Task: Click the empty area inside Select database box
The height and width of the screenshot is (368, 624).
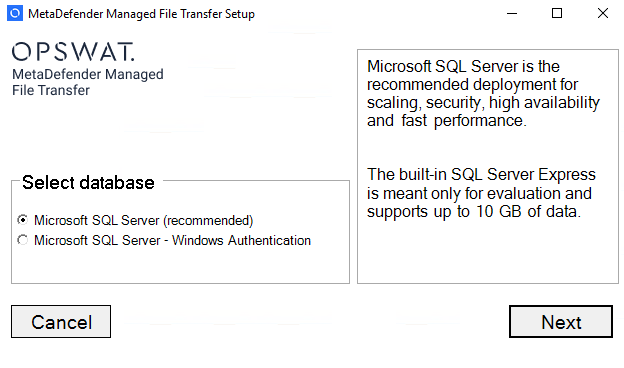Action: (x=180, y=266)
